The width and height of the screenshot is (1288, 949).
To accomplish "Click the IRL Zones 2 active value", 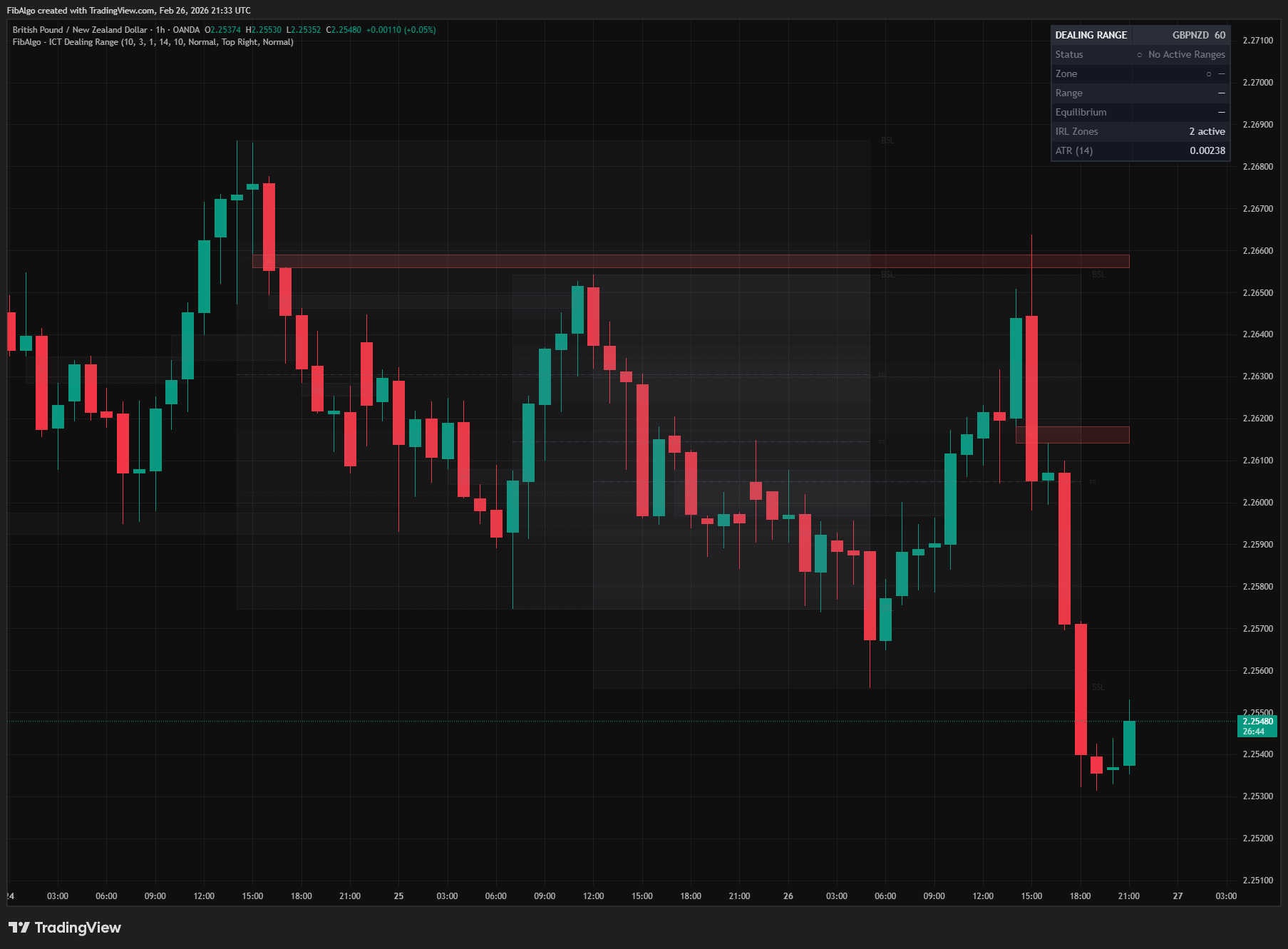I will pyautogui.click(x=1207, y=131).
